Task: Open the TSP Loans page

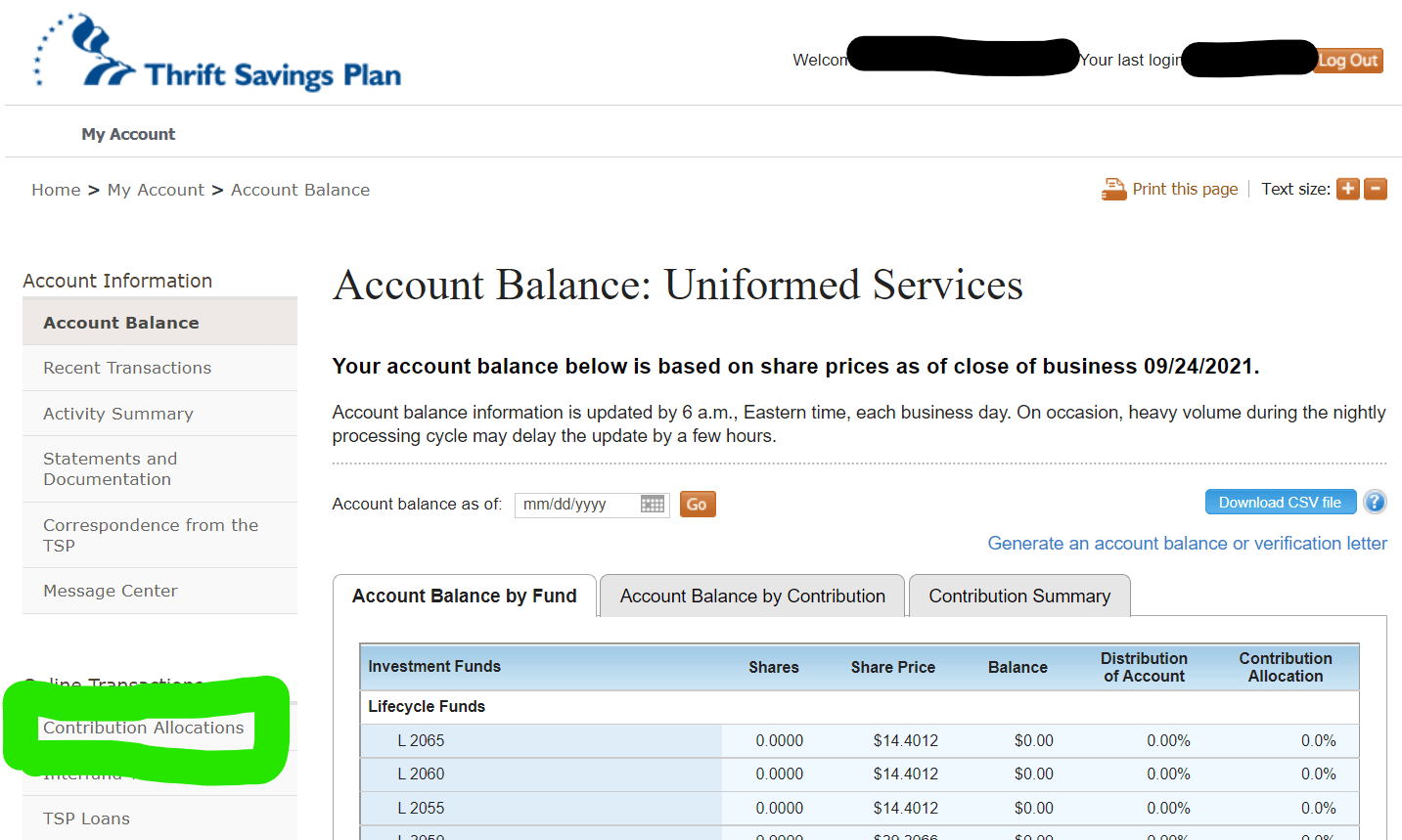Action: tap(84, 818)
